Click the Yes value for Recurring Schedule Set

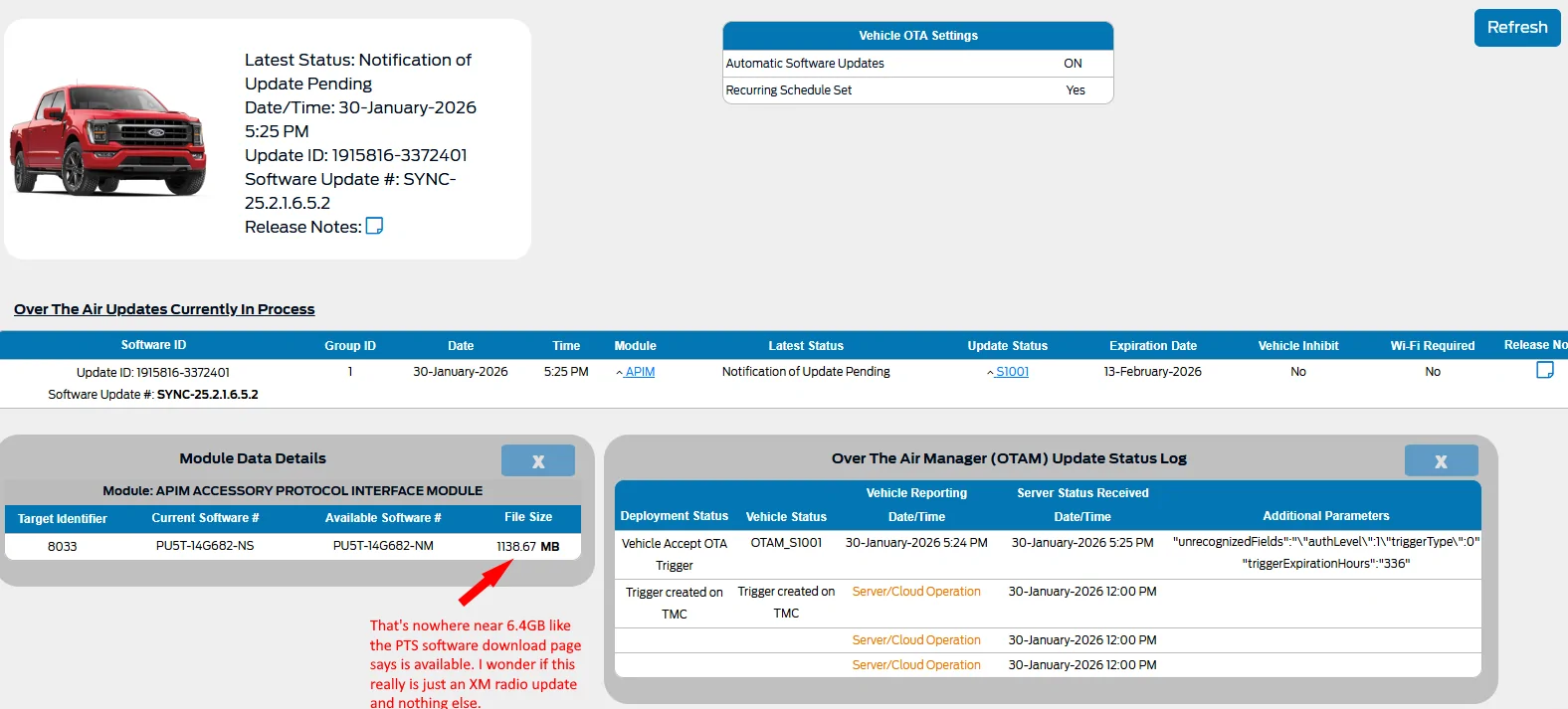(1076, 89)
